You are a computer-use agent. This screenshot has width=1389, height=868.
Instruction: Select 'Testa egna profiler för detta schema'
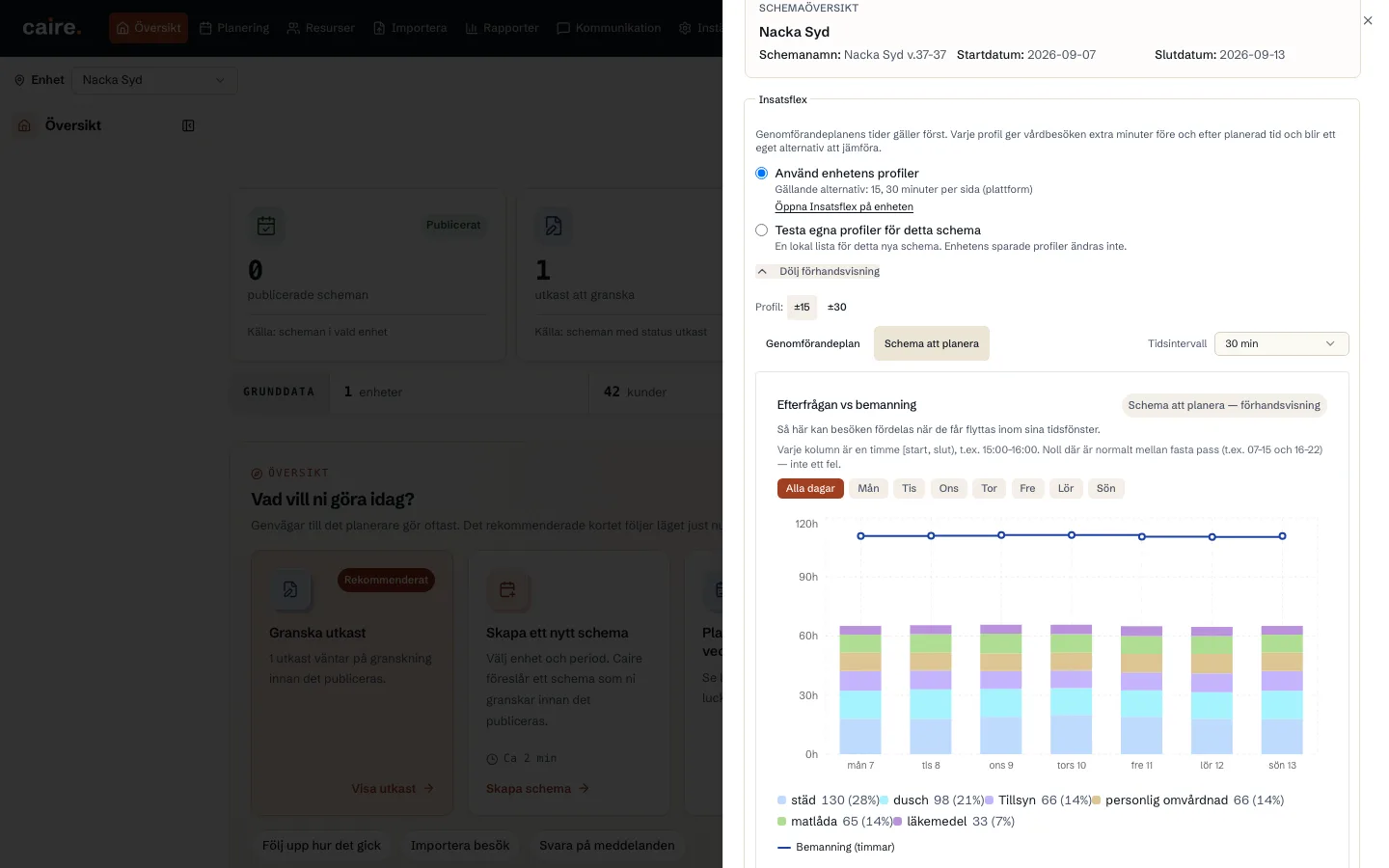[762, 231]
